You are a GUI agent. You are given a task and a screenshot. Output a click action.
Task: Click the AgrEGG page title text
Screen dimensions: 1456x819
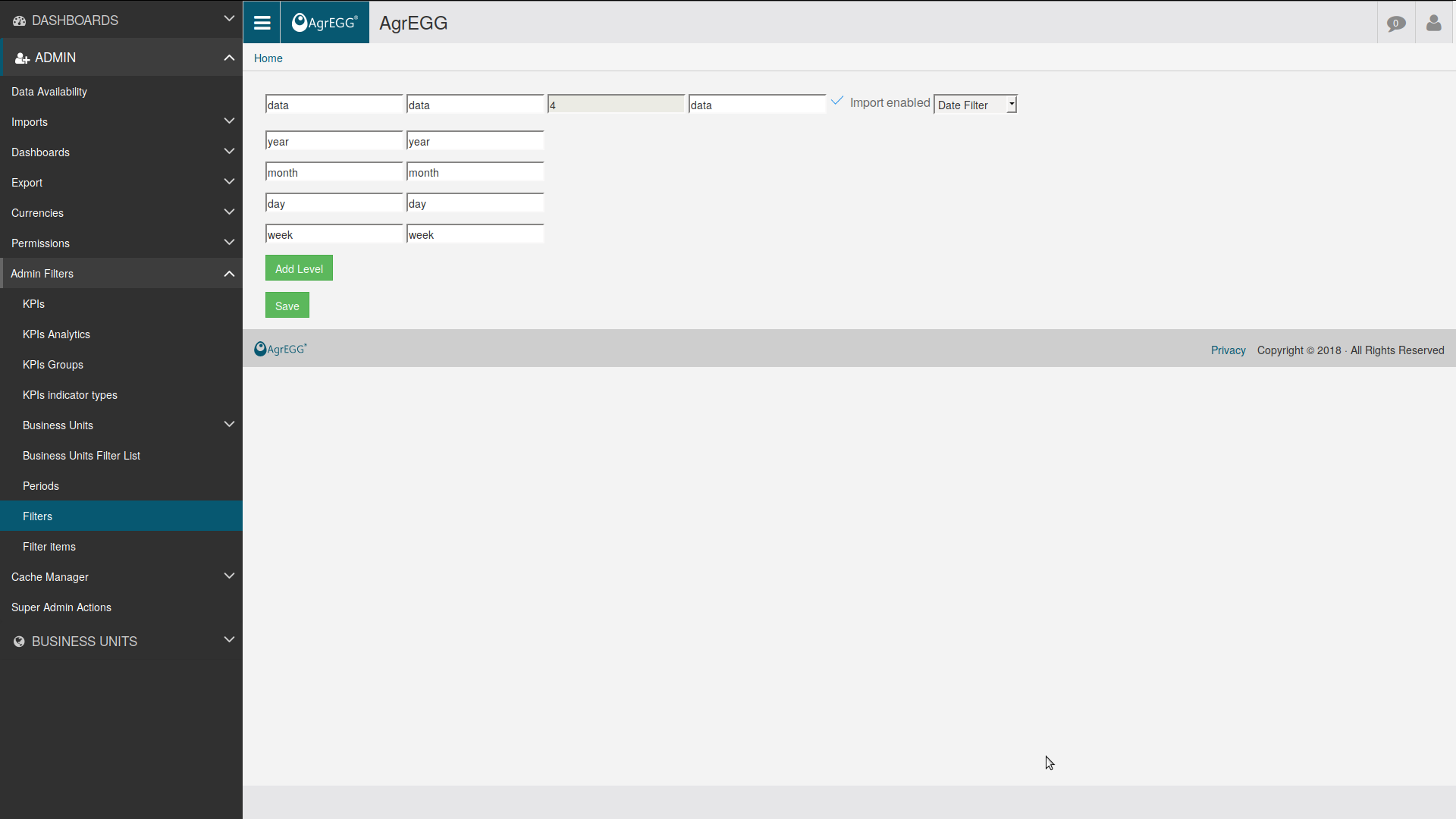point(413,23)
